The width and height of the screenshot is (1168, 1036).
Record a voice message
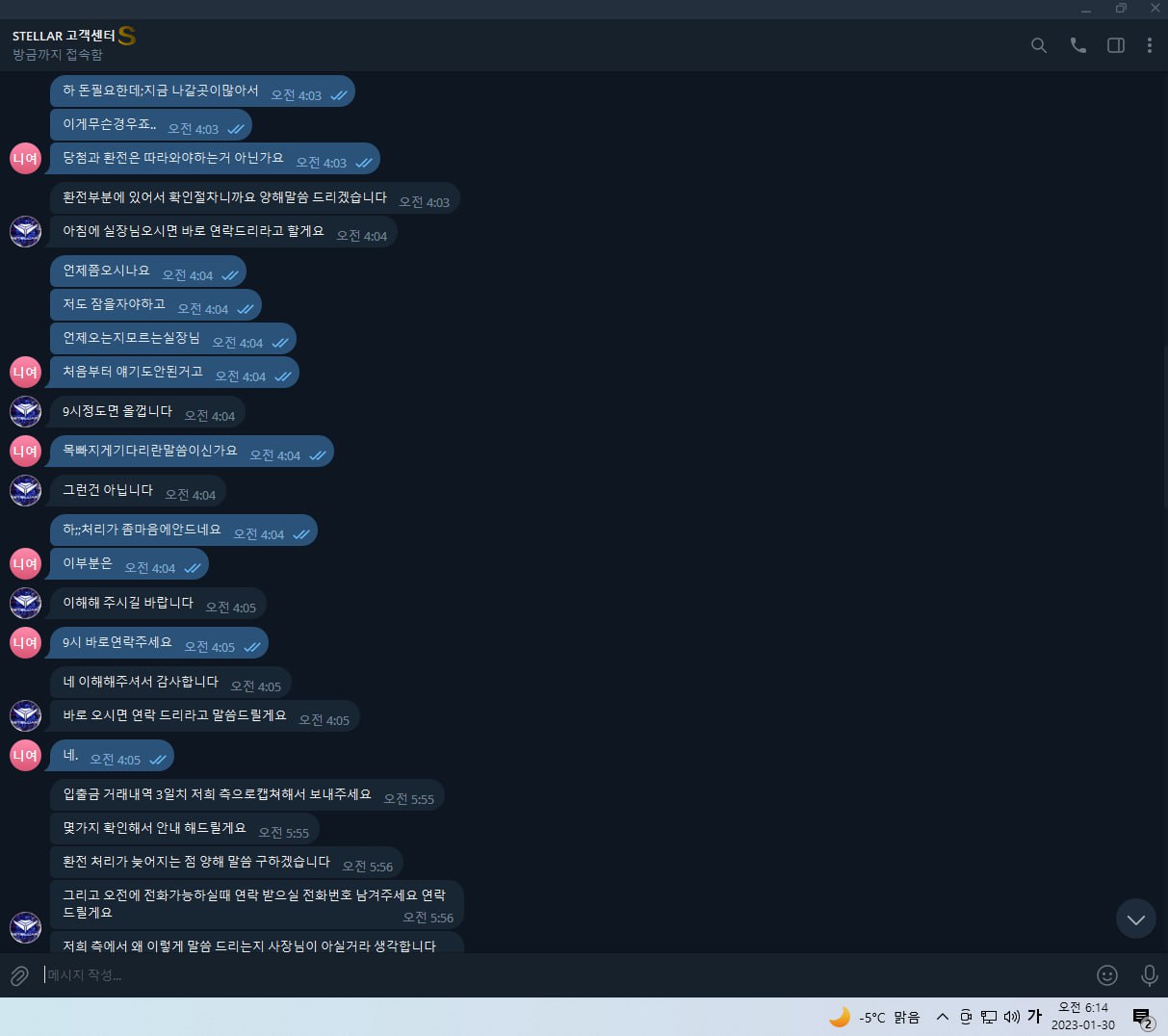pyautogui.click(x=1149, y=975)
